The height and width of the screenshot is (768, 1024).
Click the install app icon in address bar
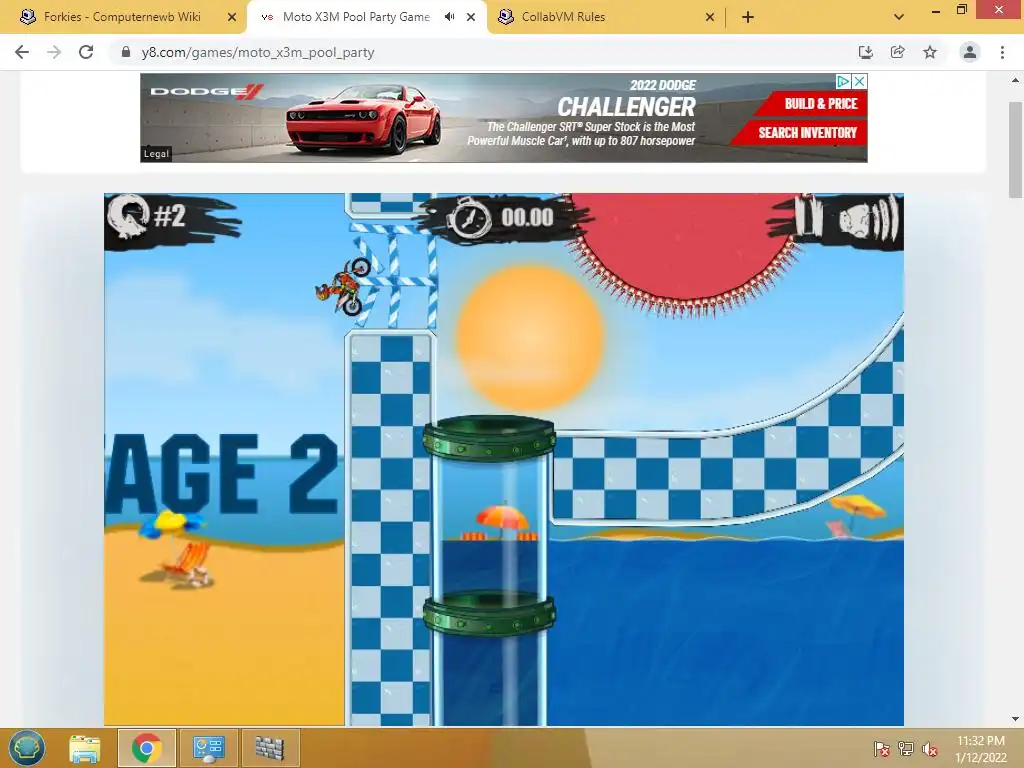coord(865,52)
